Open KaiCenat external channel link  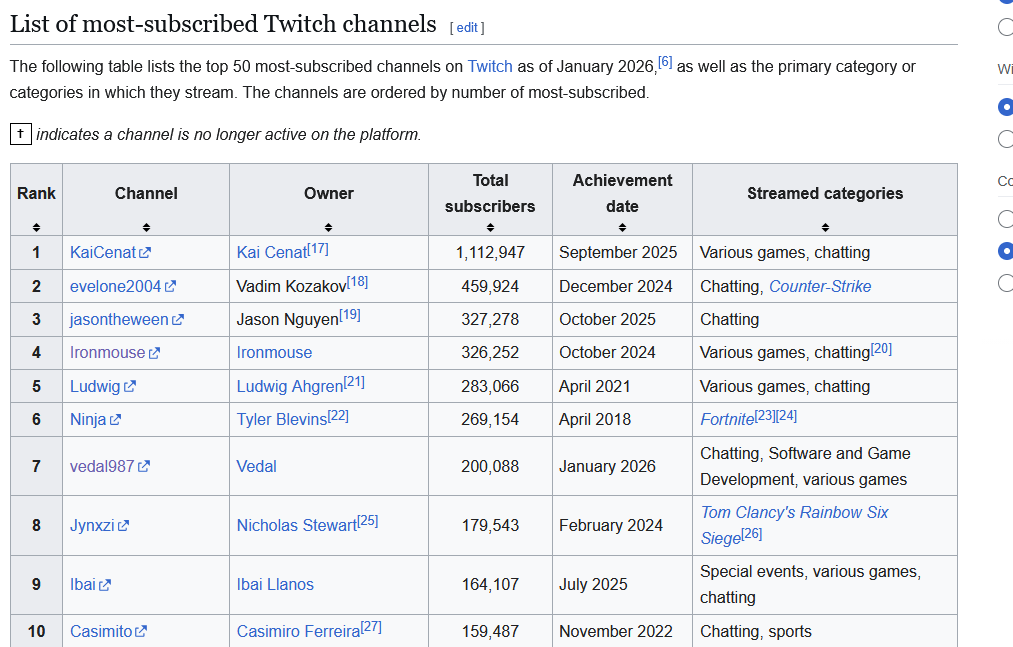point(110,253)
